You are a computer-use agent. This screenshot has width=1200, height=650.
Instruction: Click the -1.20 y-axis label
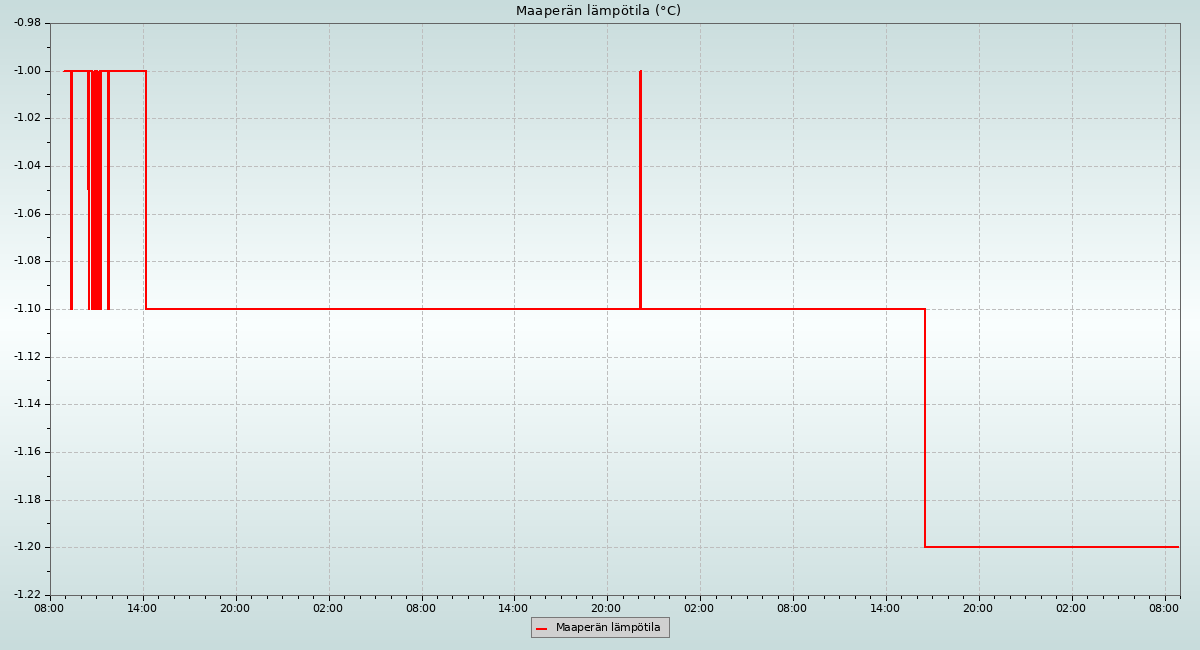click(27, 547)
